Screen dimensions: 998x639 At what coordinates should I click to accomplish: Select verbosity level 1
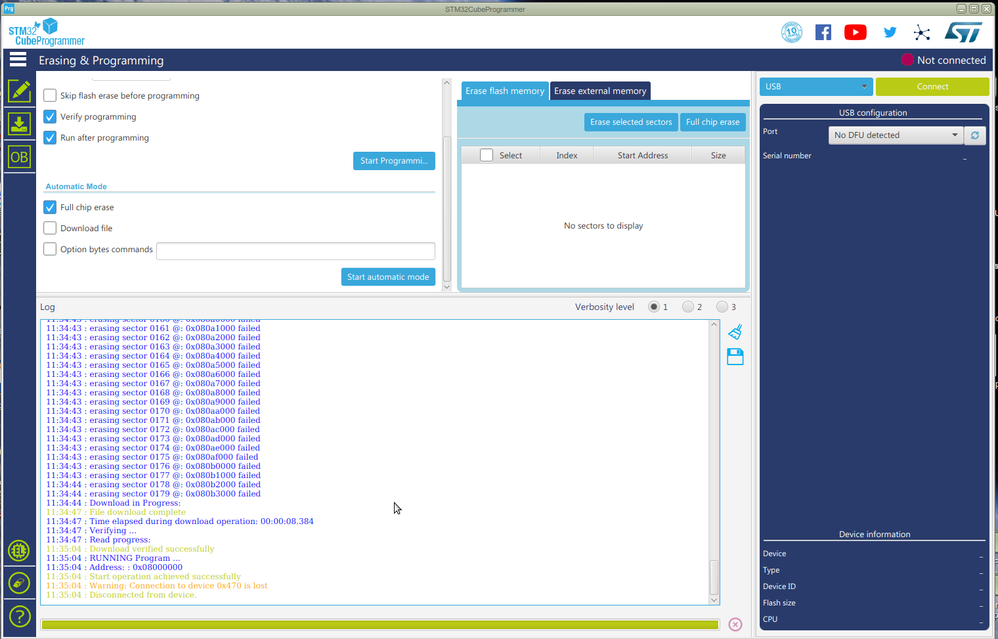tap(654, 307)
